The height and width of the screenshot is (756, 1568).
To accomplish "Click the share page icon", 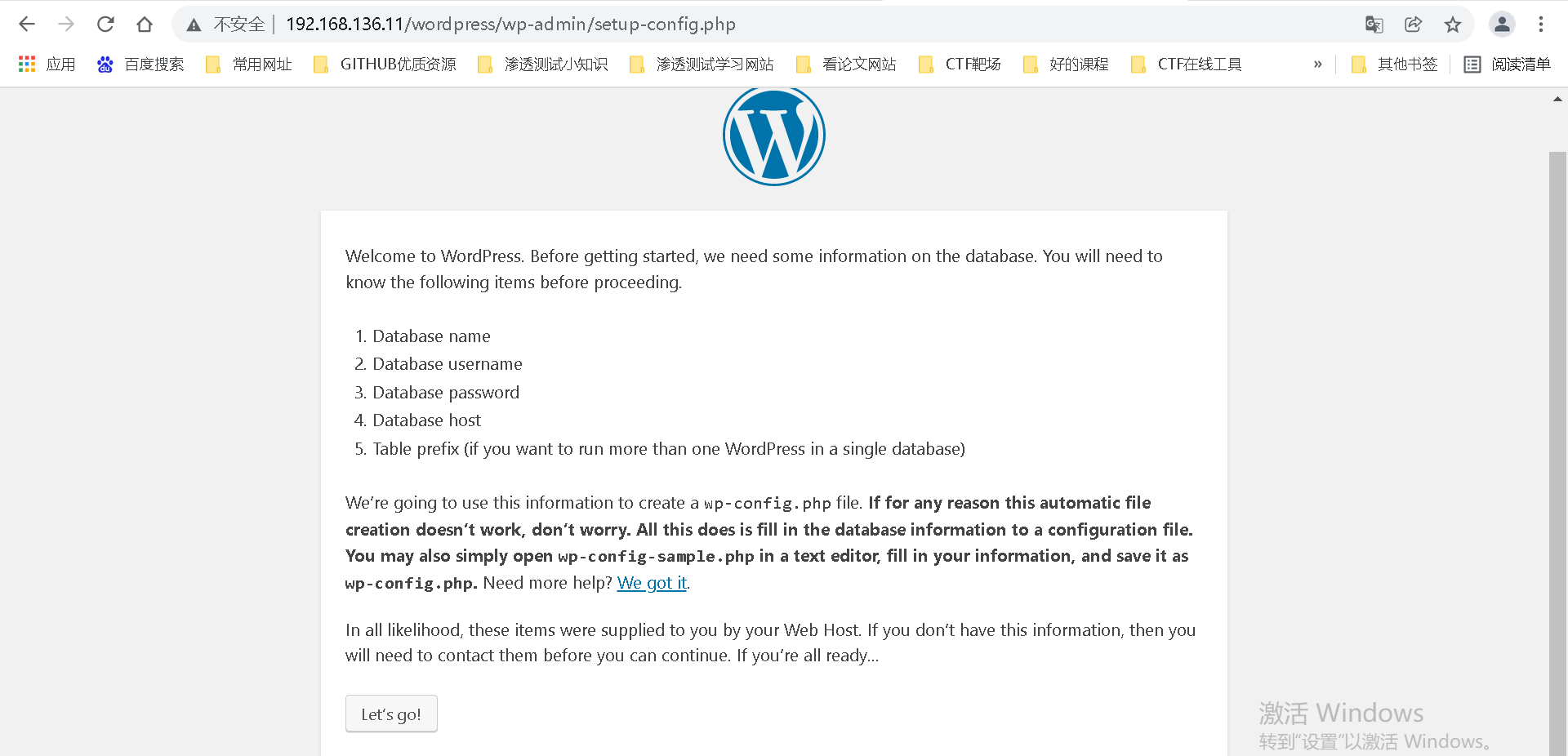I will point(1414,24).
